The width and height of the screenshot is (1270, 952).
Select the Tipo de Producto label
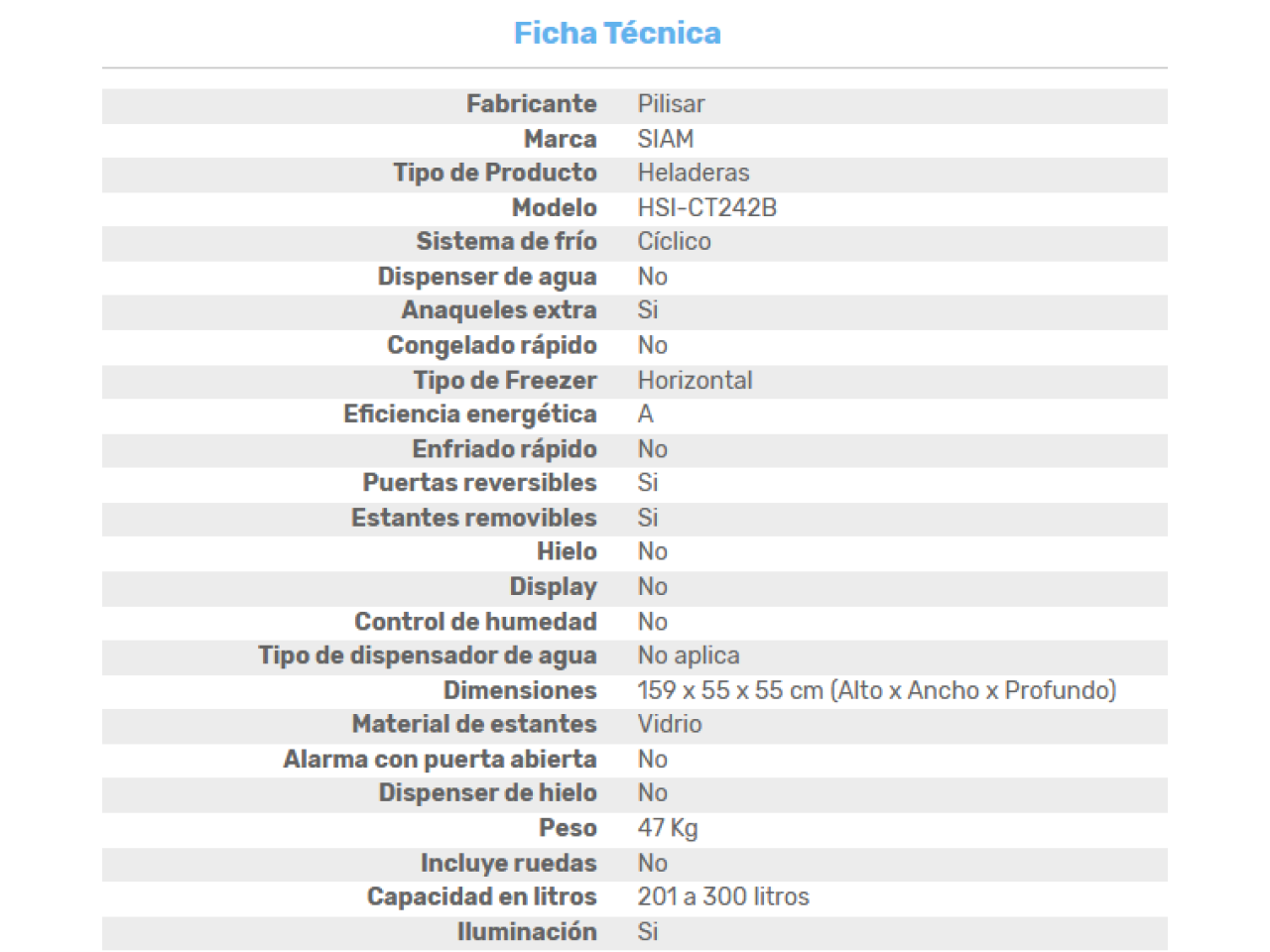click(495, 173)
